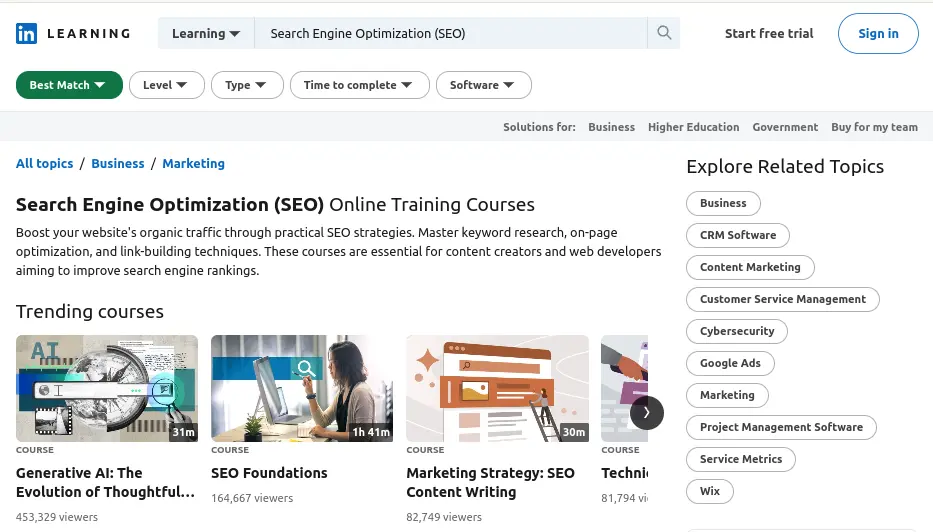Open Buy for my team link

pos(874,127)
